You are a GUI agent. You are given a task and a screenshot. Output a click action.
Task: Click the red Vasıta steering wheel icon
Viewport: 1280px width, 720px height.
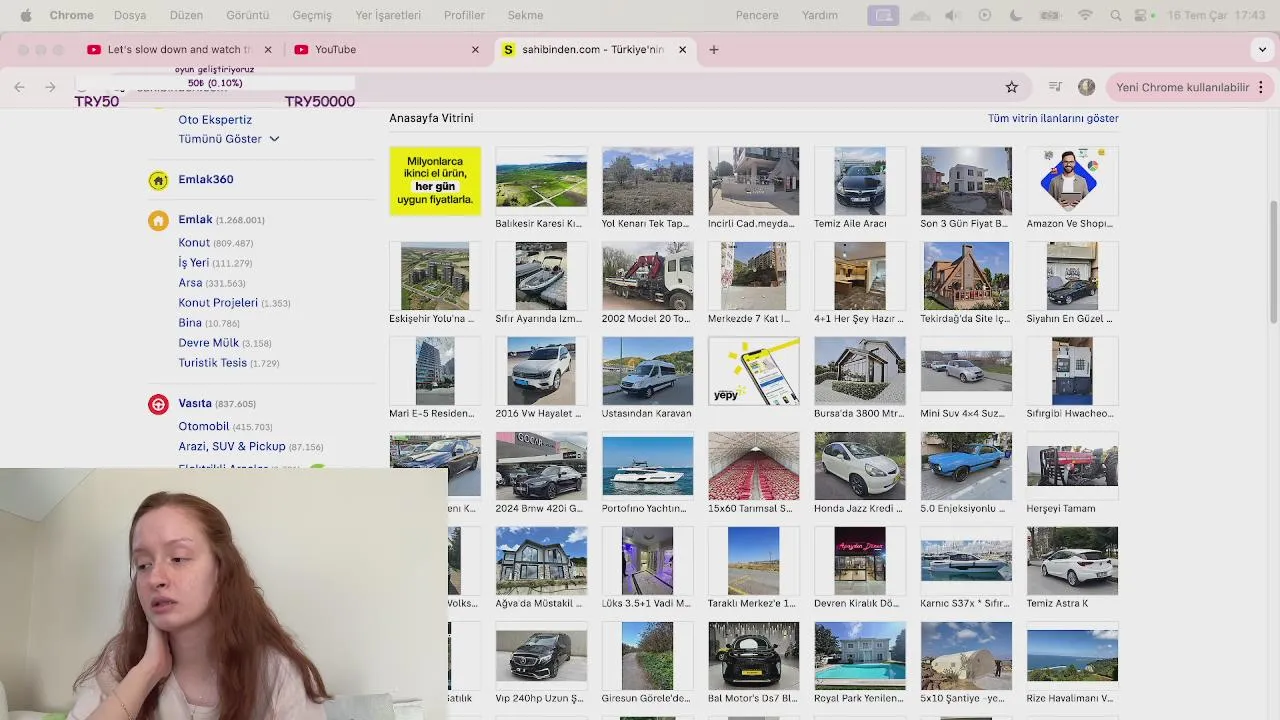(x=158, y=404)
